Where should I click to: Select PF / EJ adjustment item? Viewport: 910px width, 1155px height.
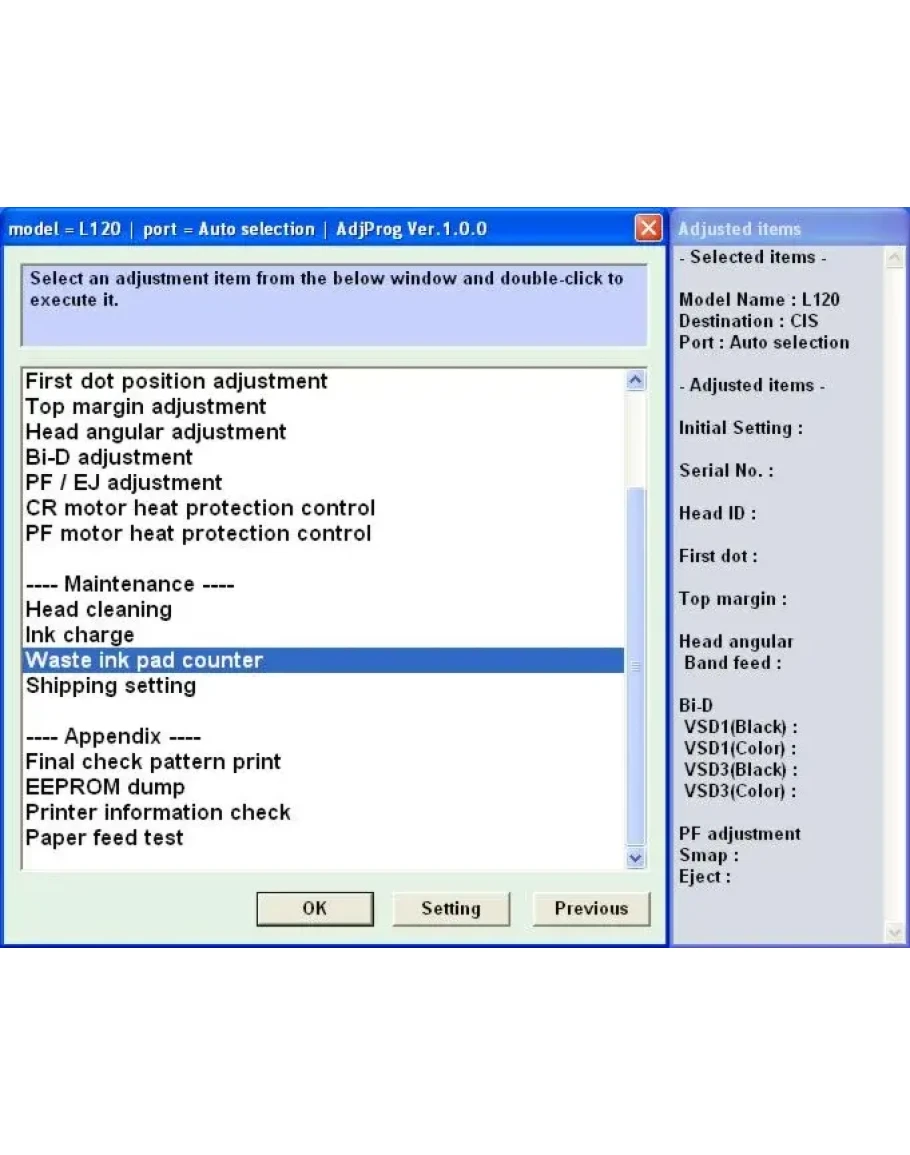click(123, 483)
